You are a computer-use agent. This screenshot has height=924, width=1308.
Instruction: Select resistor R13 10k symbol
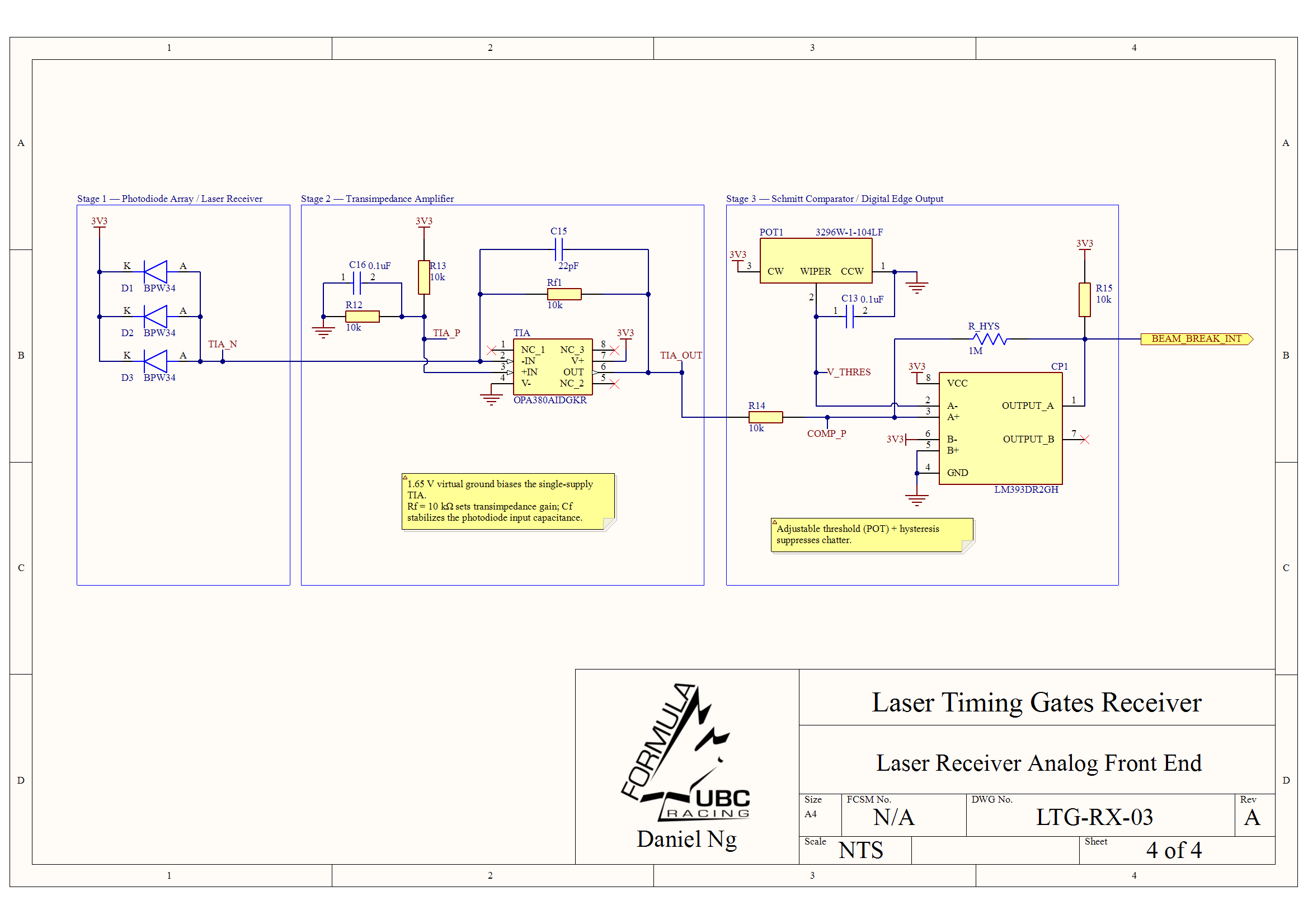click(424, 277)
